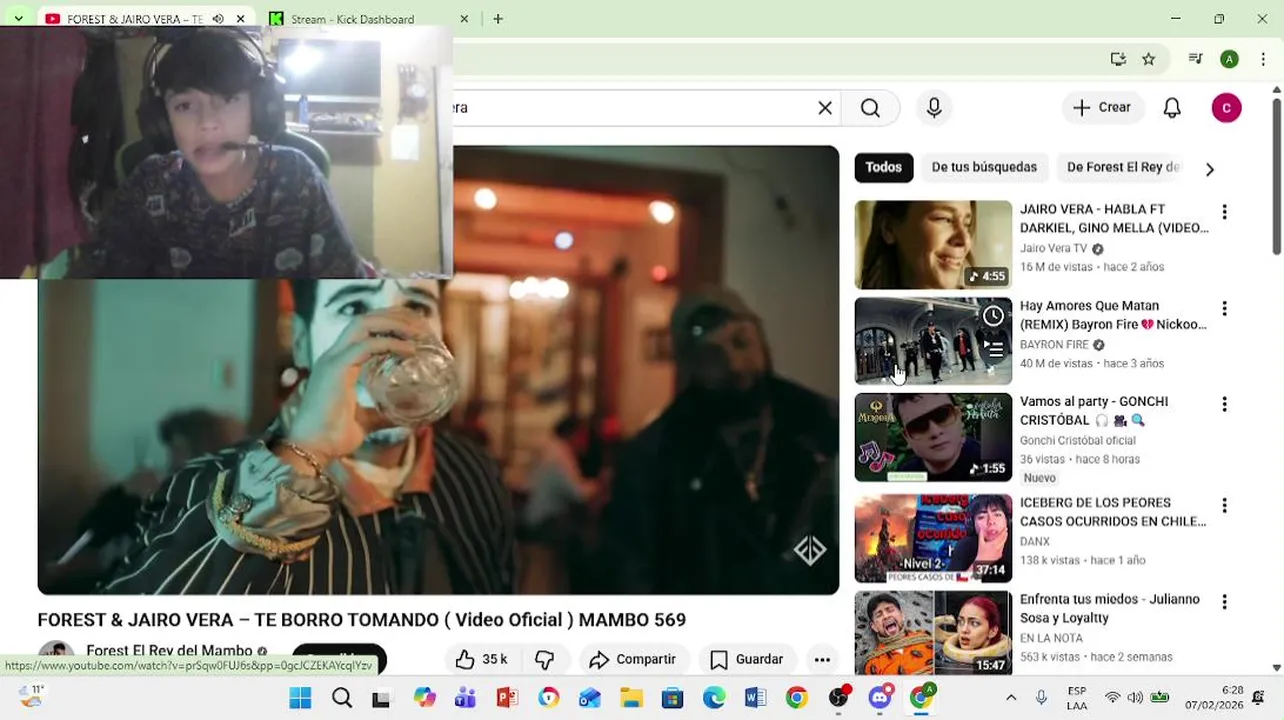Click the Compartir share button
Viewport: 1284px width, 720px height.
[x=632, y=659]
